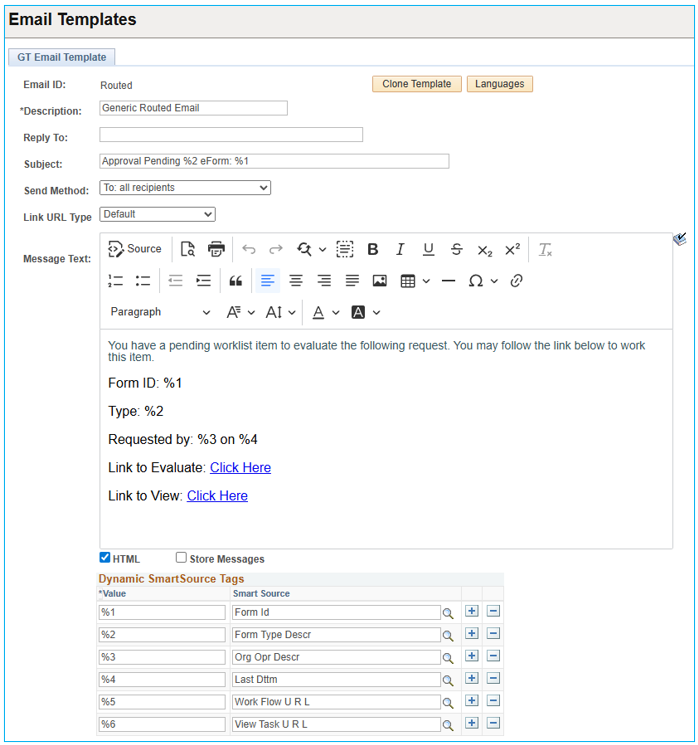The height and width of the screenshot is (745, 698).
Task: Open special characters dropdown arrow
Action: [494, 281]
